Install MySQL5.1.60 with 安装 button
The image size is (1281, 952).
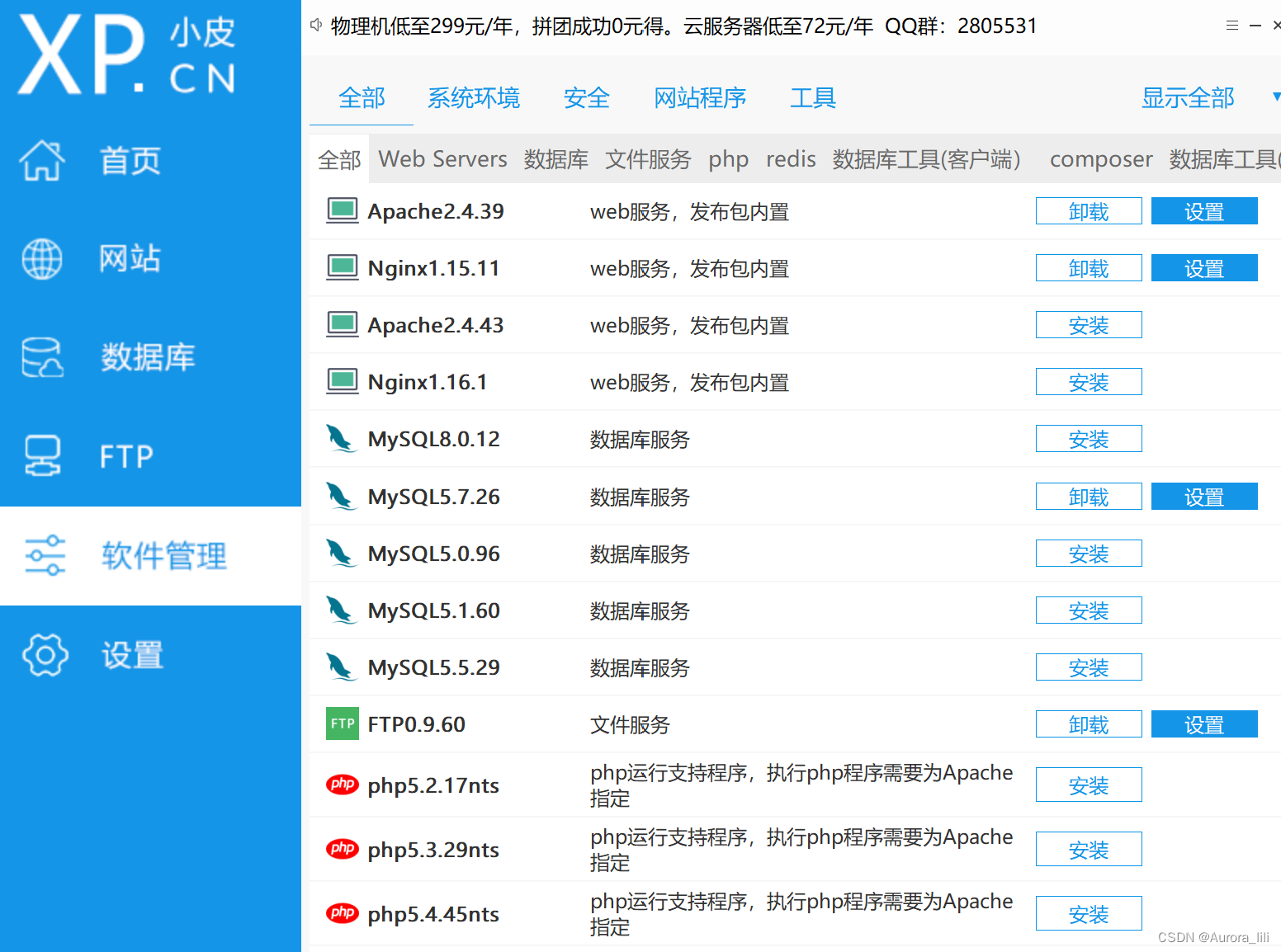click(1089, 610)
